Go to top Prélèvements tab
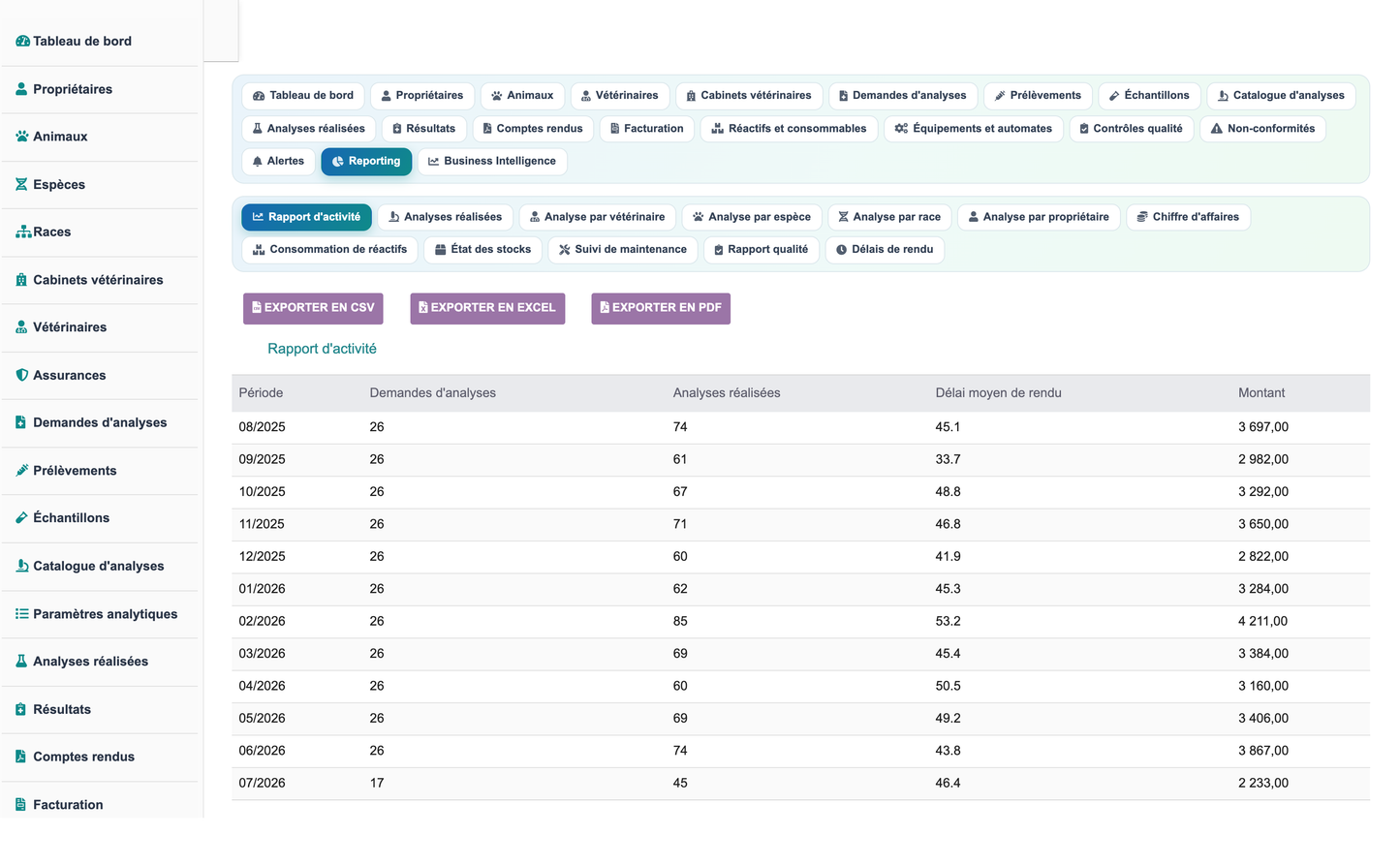The height and width of the screenshot is (866, 1400). click(1038, 96)
